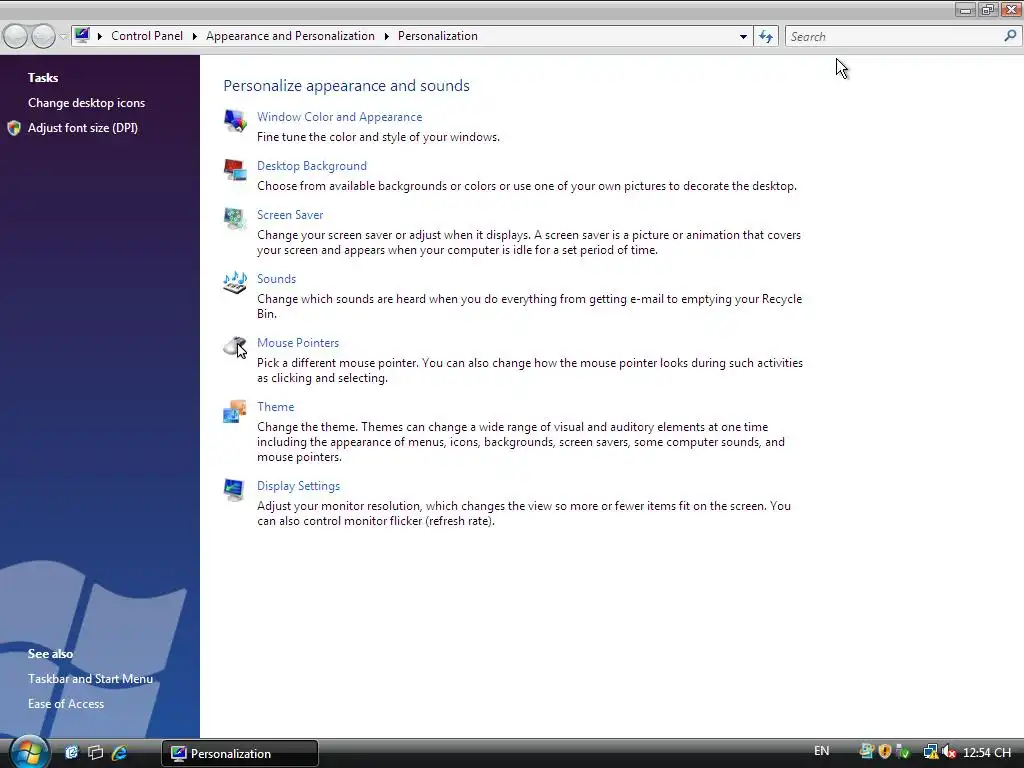Click the network tray icon
Viewport: 1024px width, 768px height.
pyautogui.click(x=931, y=752)
